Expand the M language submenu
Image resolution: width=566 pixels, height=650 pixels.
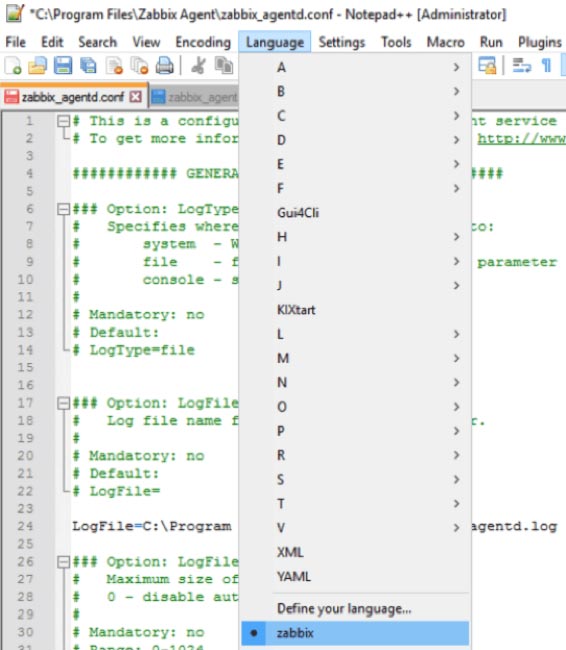click(x=355, y=358)
